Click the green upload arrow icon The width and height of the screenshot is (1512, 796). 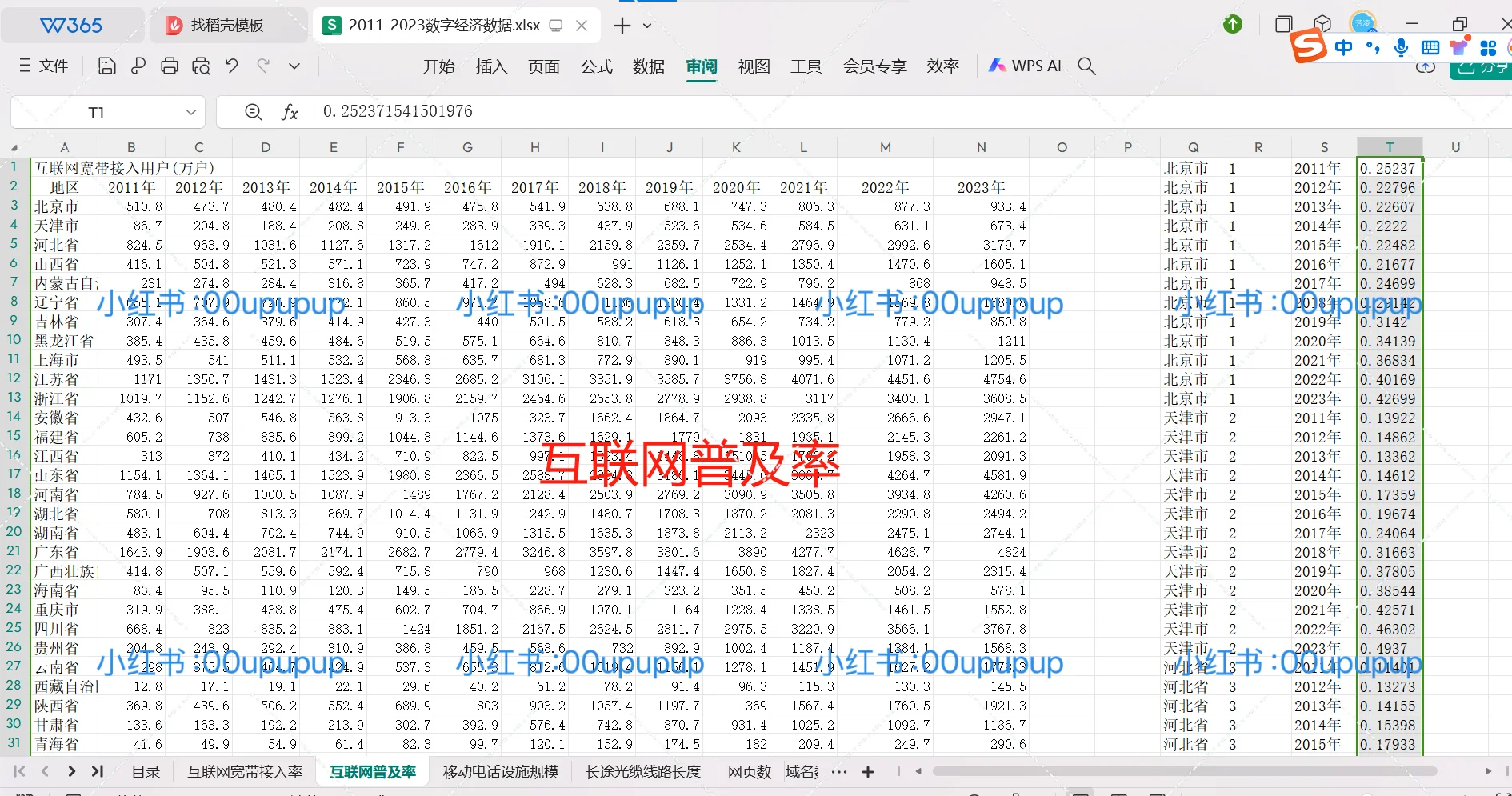[1233, 25]
